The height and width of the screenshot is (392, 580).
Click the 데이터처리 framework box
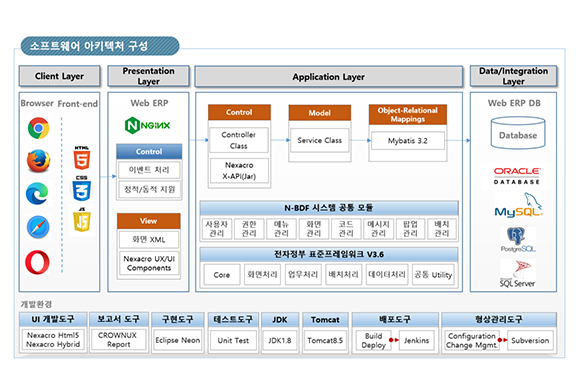tap(387, 275)
